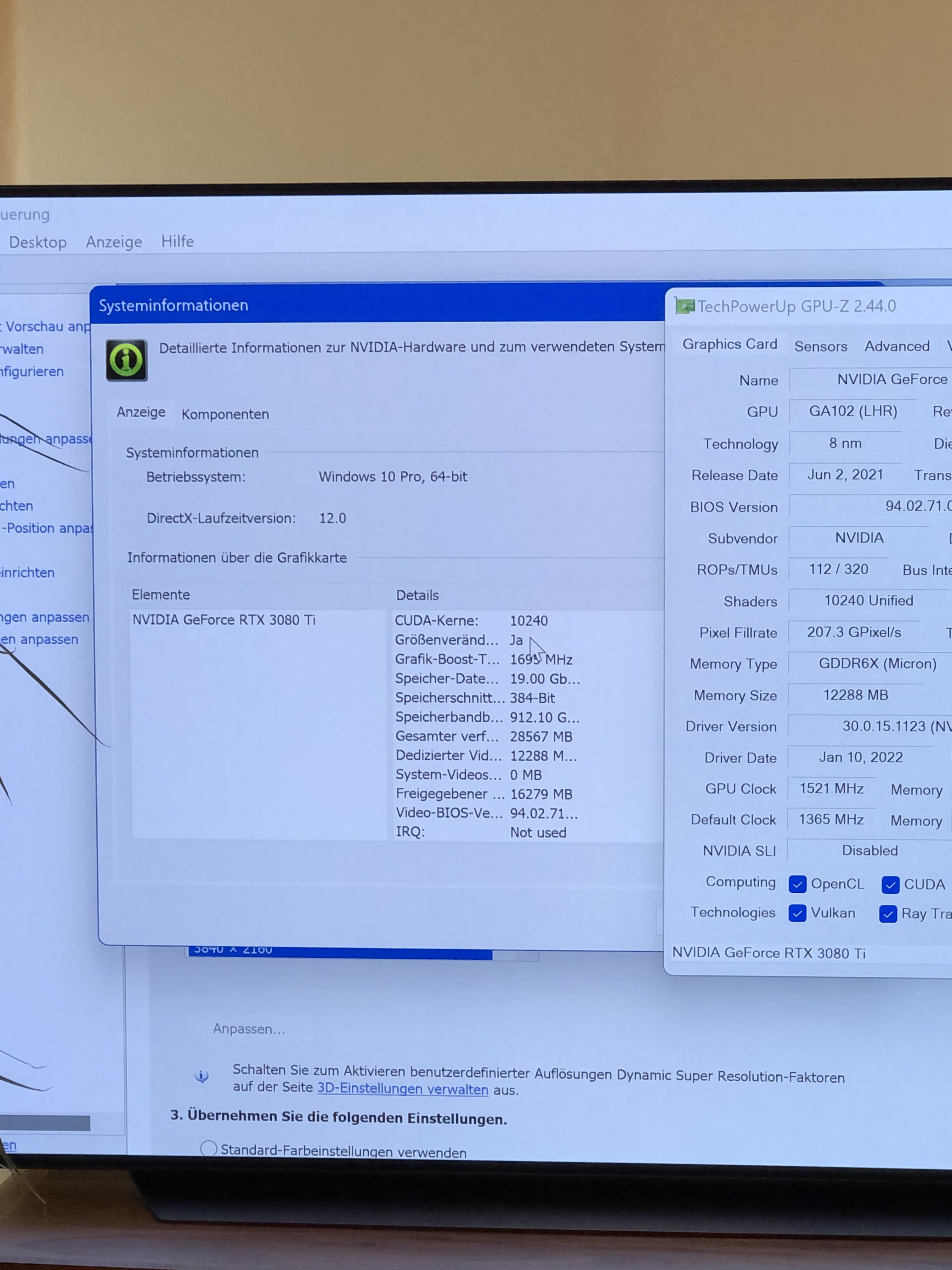The image size is (952, 1270).
Task: Toggle the Ray Tracing checkbox
Action: (x=888, y=914)
